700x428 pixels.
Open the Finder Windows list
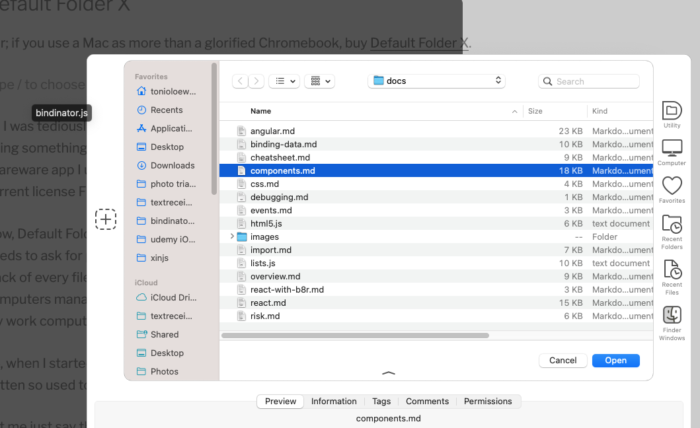[x=671, y=323]
